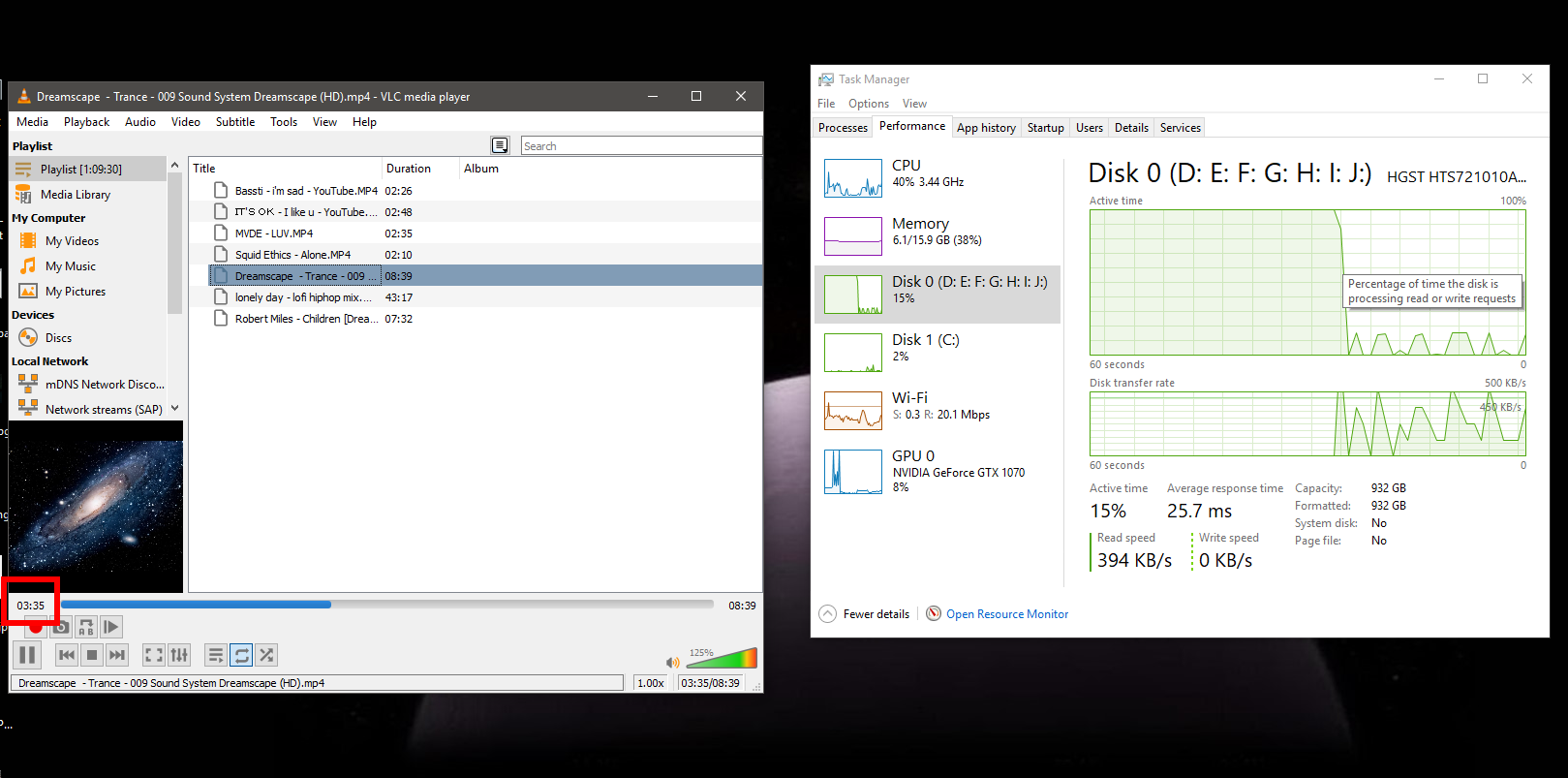Change the 1.00x playback speed
This screenshot has height=778, width=1568.
pyautogui.click(x=651, y=683)
